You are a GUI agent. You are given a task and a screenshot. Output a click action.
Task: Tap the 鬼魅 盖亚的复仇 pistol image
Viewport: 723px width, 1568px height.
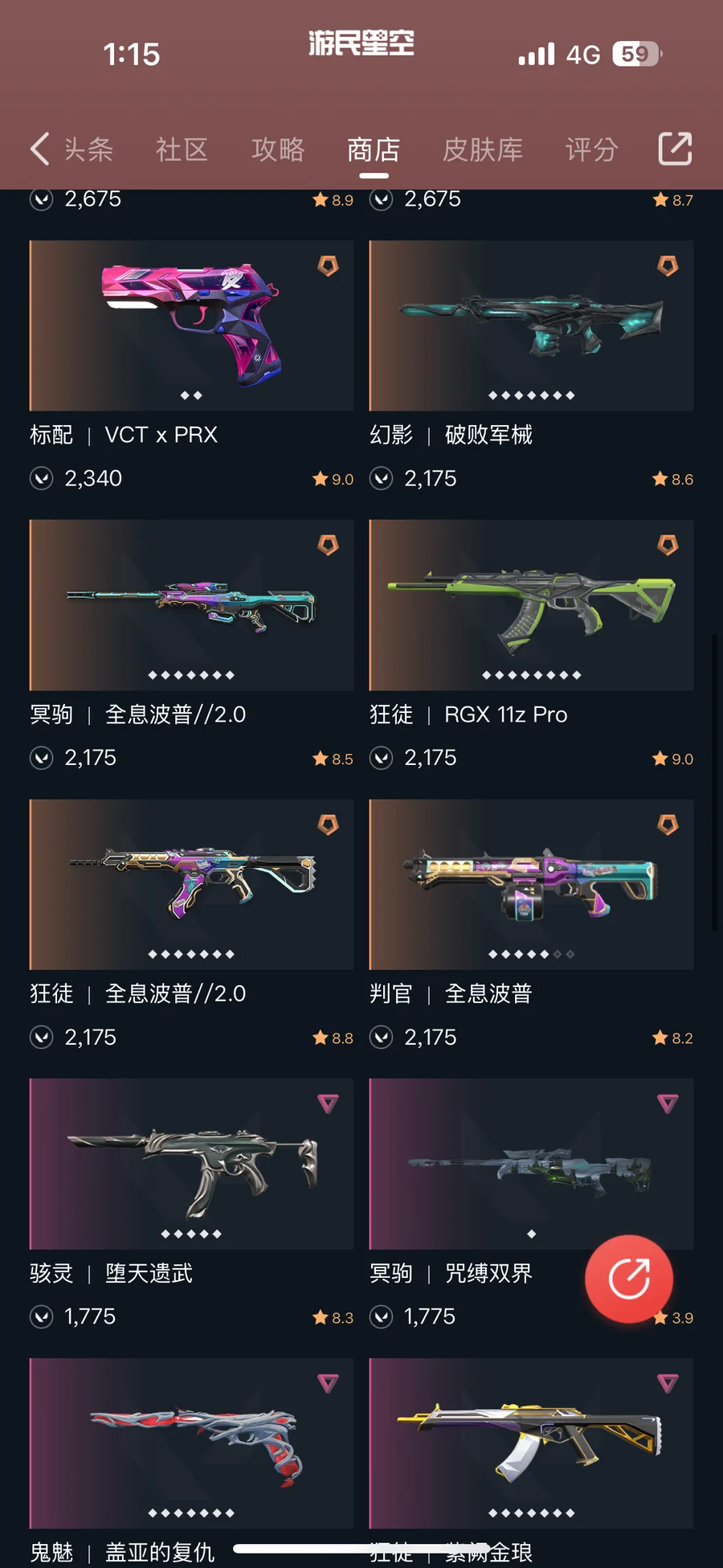pyautogui.click(x=191, y=1443)
